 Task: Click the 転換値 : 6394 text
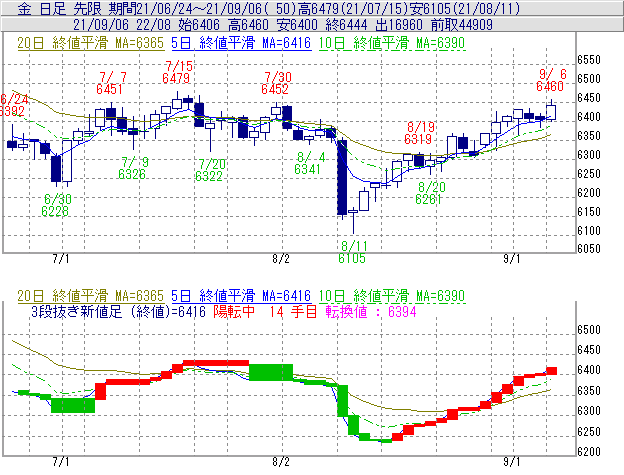point(371,311)
